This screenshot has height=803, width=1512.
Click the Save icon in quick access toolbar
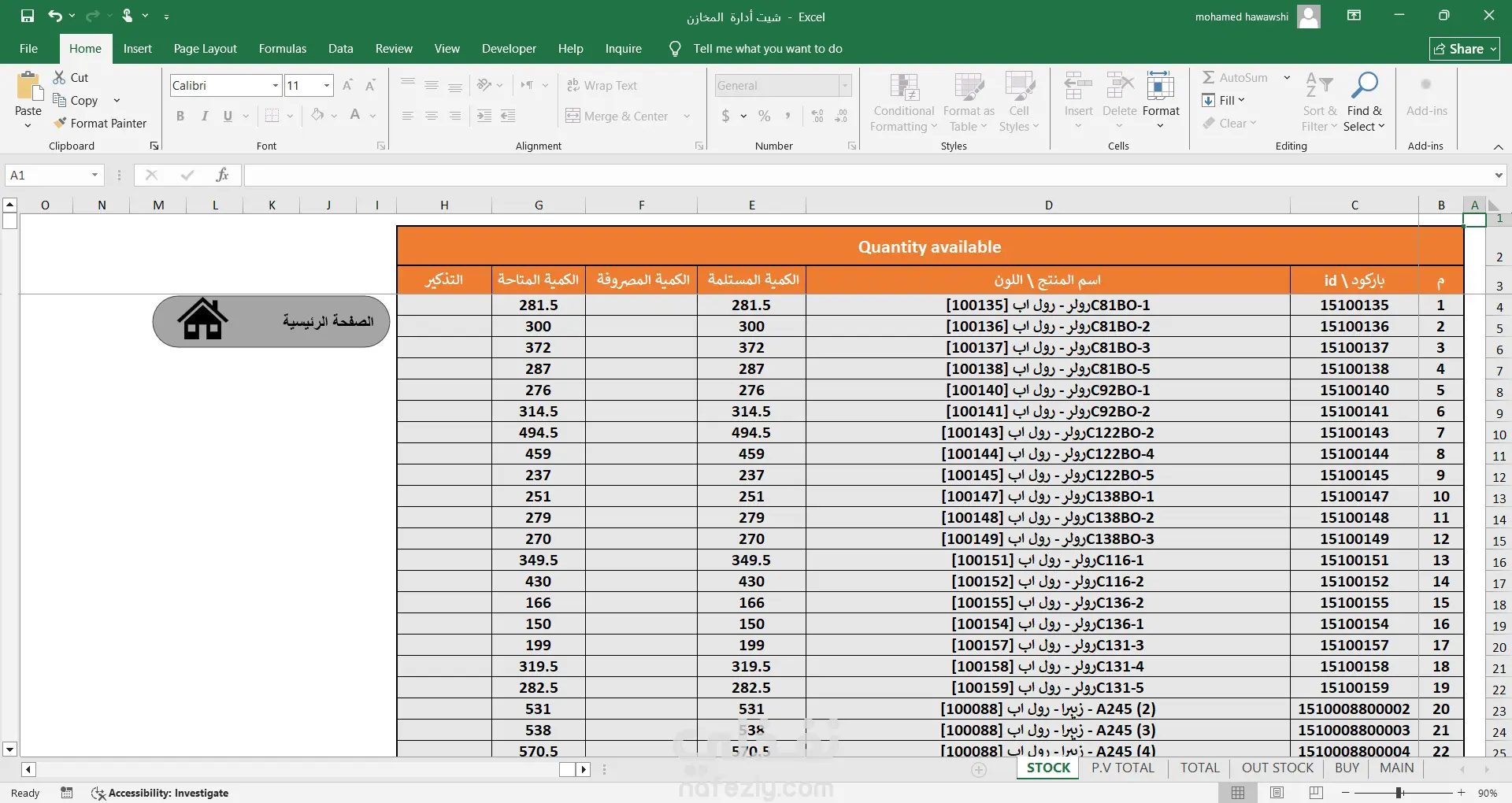28,16
